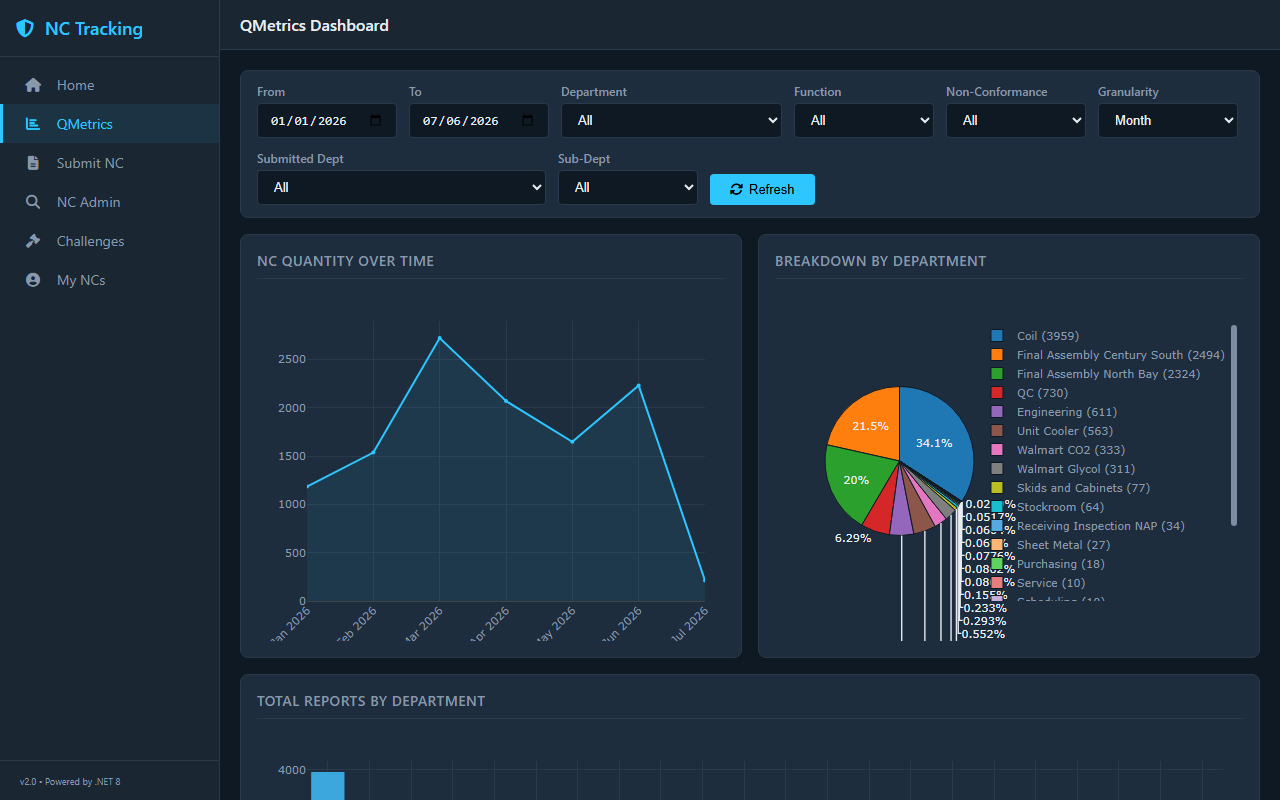This screenshot has height=800, width=1280.
Task: Click the Mar 2026 peak data point
Action: point(439,338)
